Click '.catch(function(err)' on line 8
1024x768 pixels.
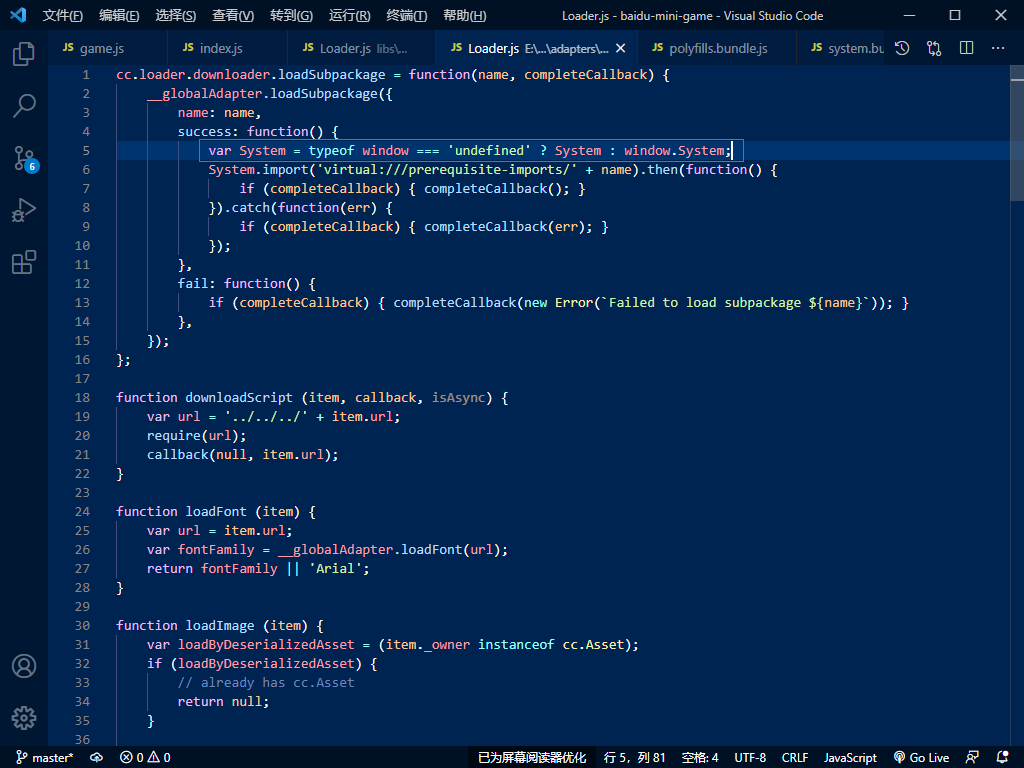click(x=300, y=208)
